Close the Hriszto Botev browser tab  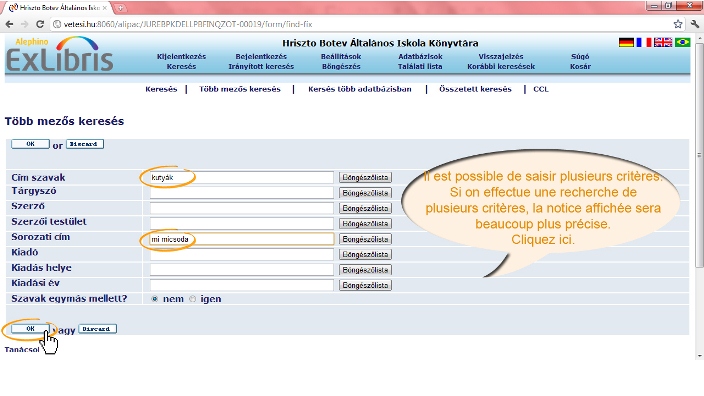click(105, 8)
